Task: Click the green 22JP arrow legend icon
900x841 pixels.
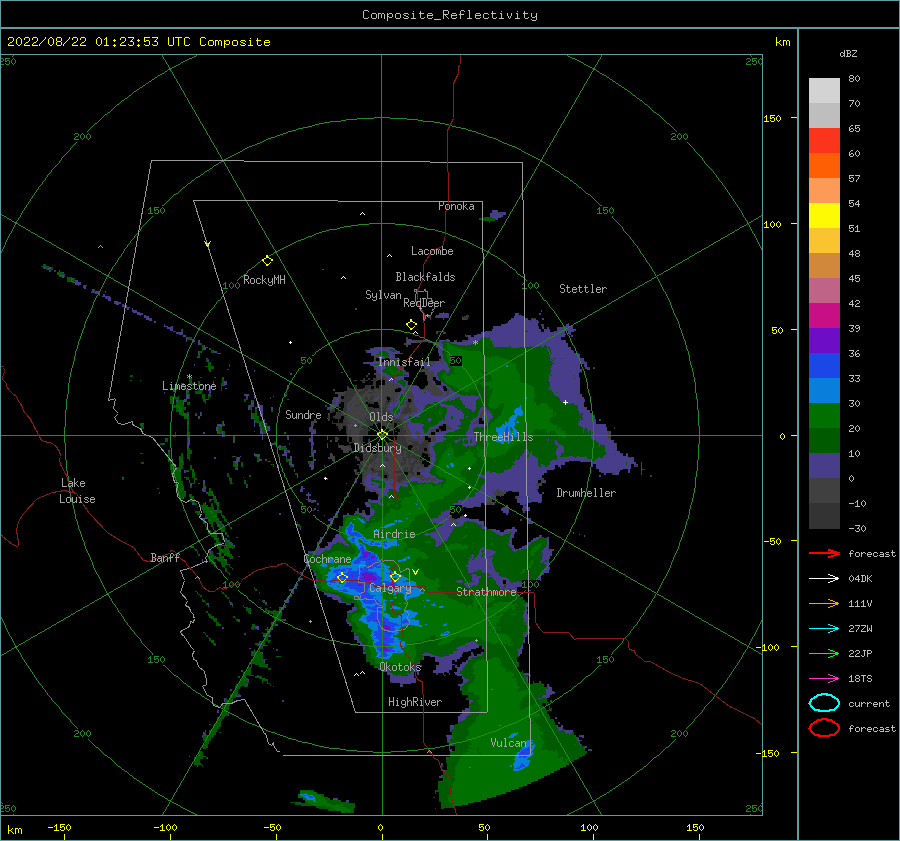Action: (824, 653)
